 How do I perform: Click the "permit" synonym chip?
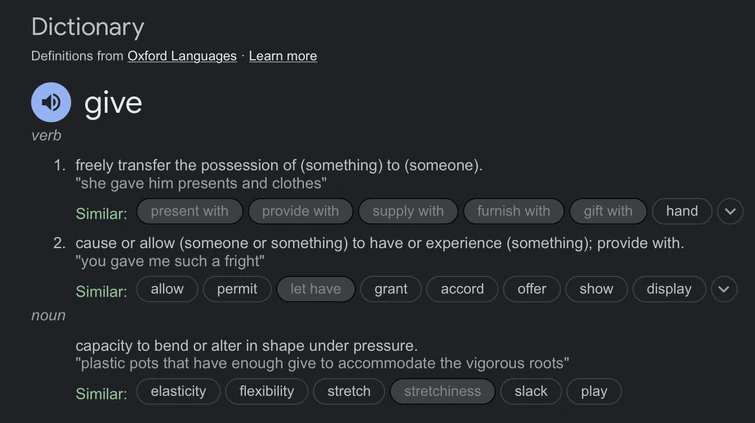point(237,289)
